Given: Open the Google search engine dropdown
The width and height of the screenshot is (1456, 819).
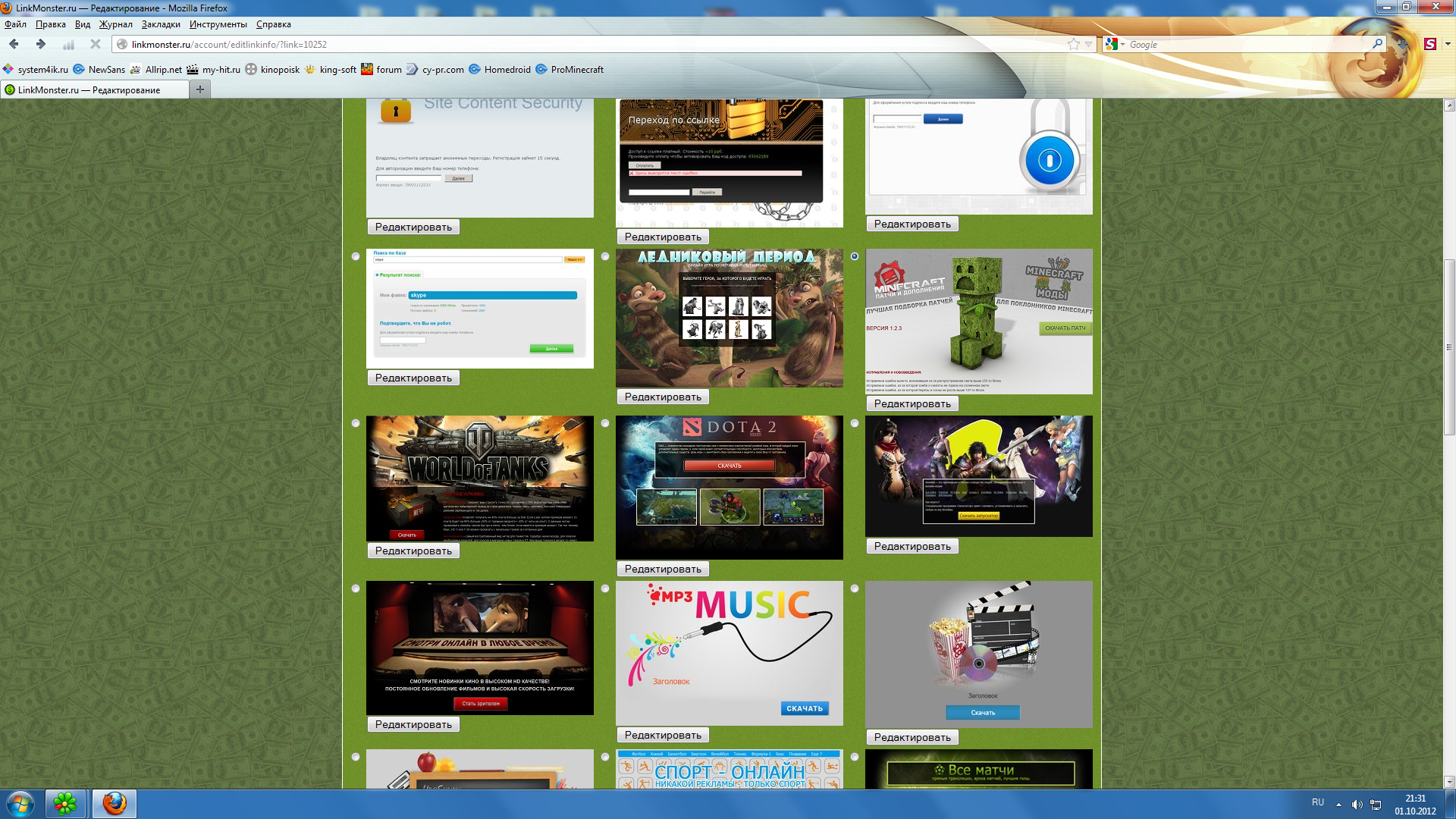Looking at the screenshot, I should pos(1115,44).
